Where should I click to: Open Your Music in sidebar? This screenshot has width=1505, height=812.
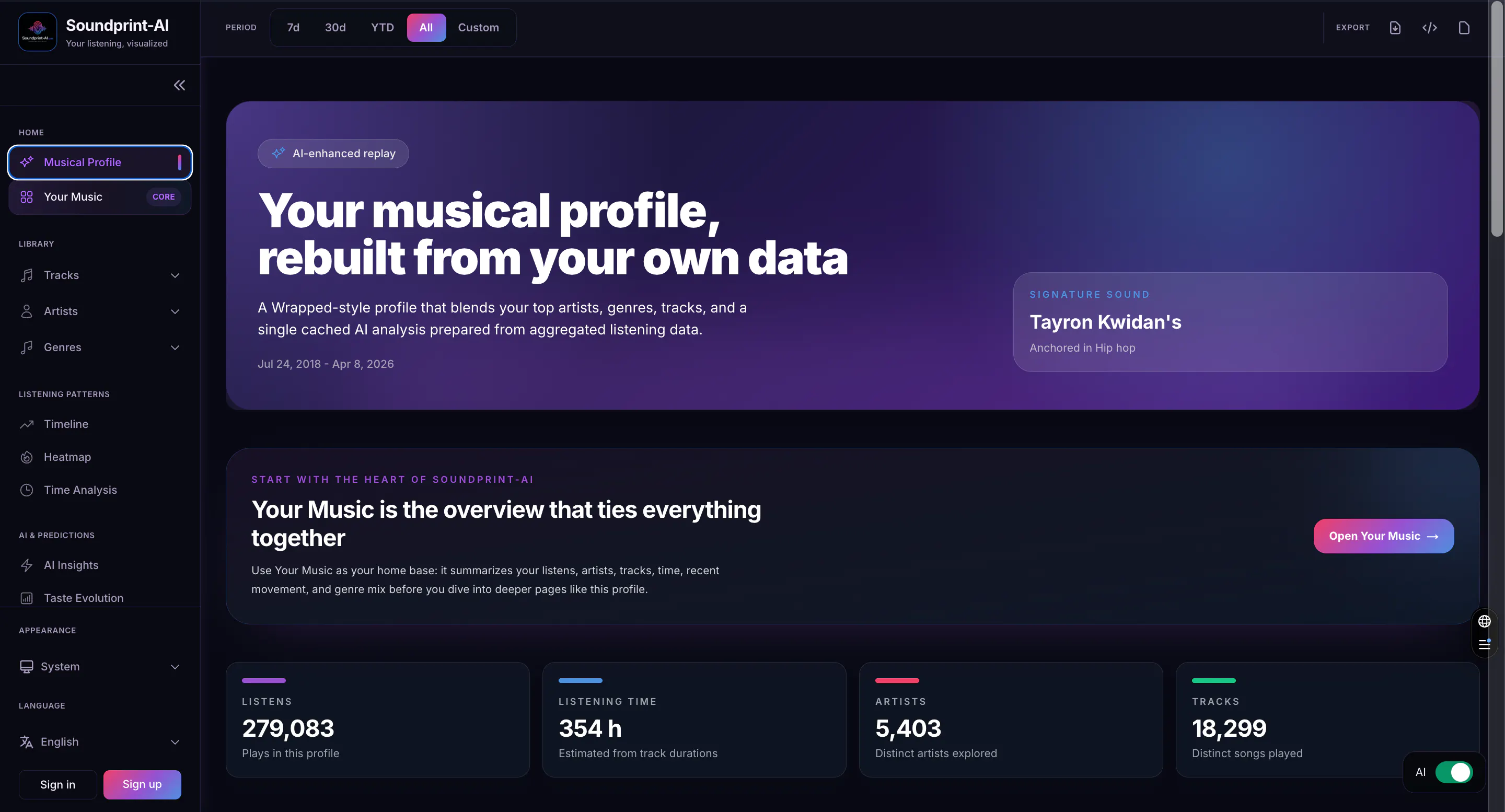pos(100,197)
